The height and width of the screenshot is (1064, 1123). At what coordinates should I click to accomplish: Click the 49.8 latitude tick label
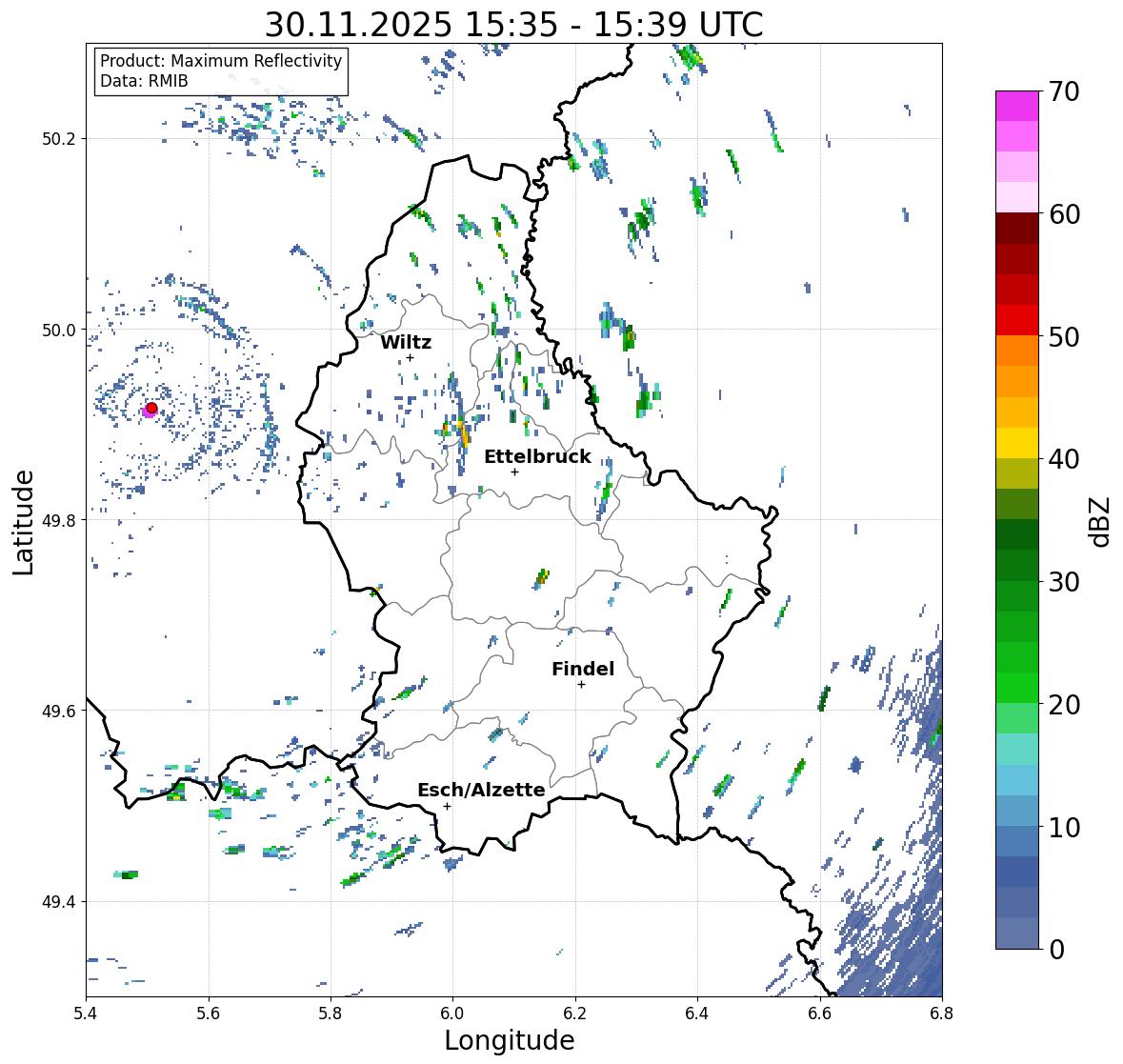click(59, 520)
